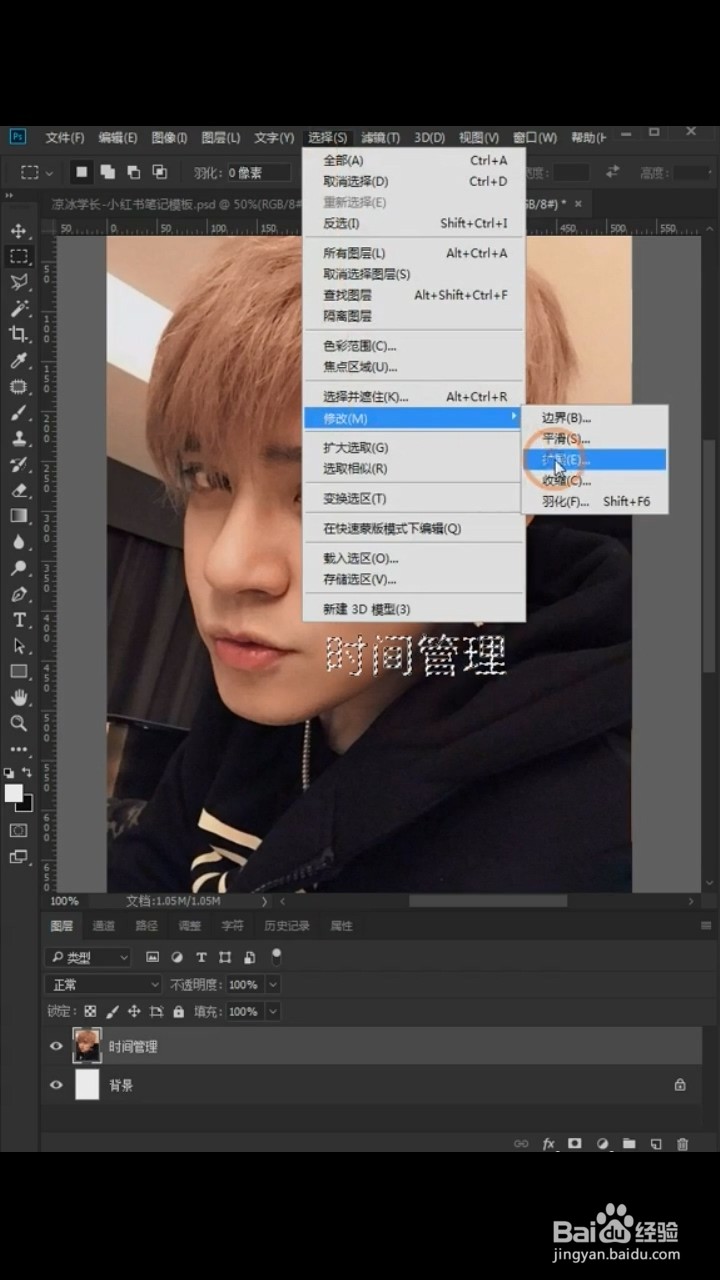Open the layer filter 类型 dropdown
The height and width of the screenshot is (1280, 720).
click(89, 957)
